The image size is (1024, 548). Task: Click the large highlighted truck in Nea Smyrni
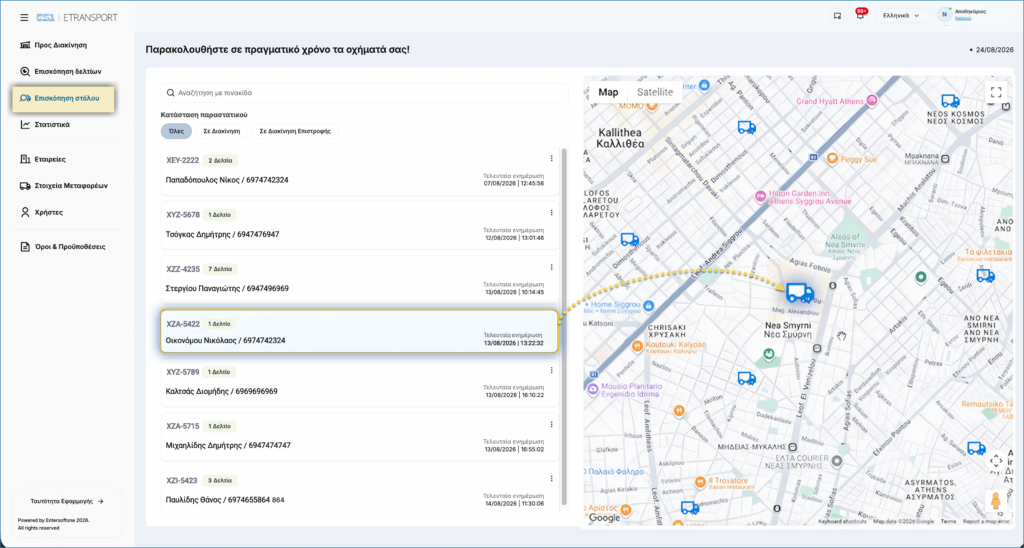pos(799,293)
